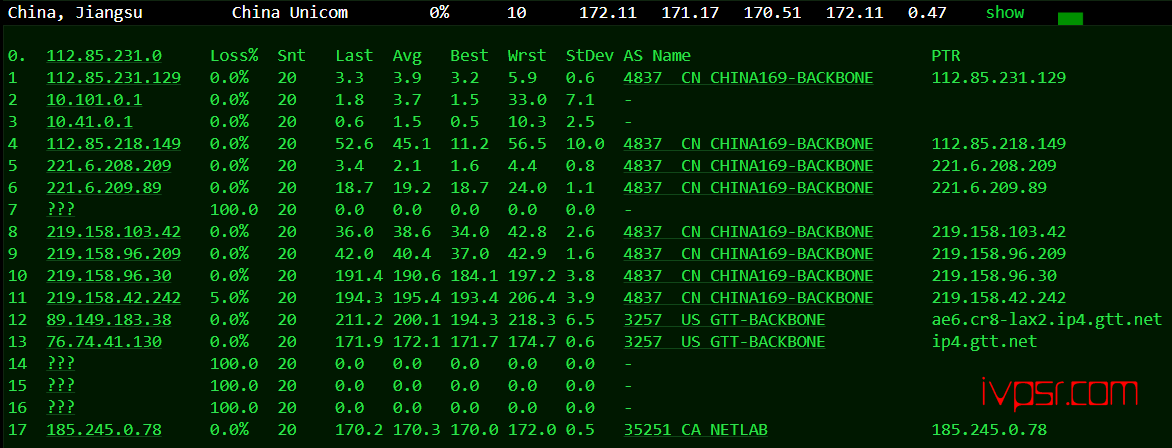Viewport: 1172px width, 448px height.
Task: Click the 0.47 value in the header row
Action: [x=927, y=13]
